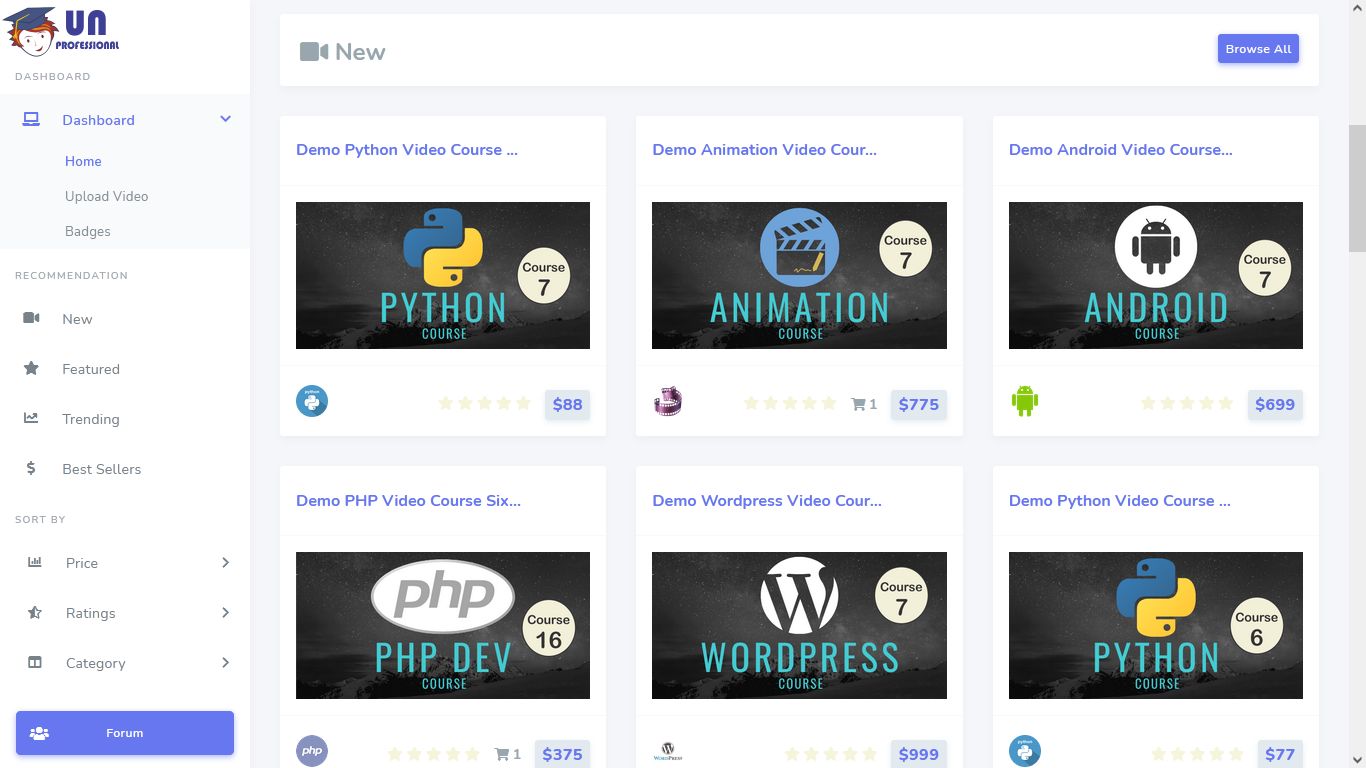Open the Home submenu item

pyautogui.click(x=83, y=161)
